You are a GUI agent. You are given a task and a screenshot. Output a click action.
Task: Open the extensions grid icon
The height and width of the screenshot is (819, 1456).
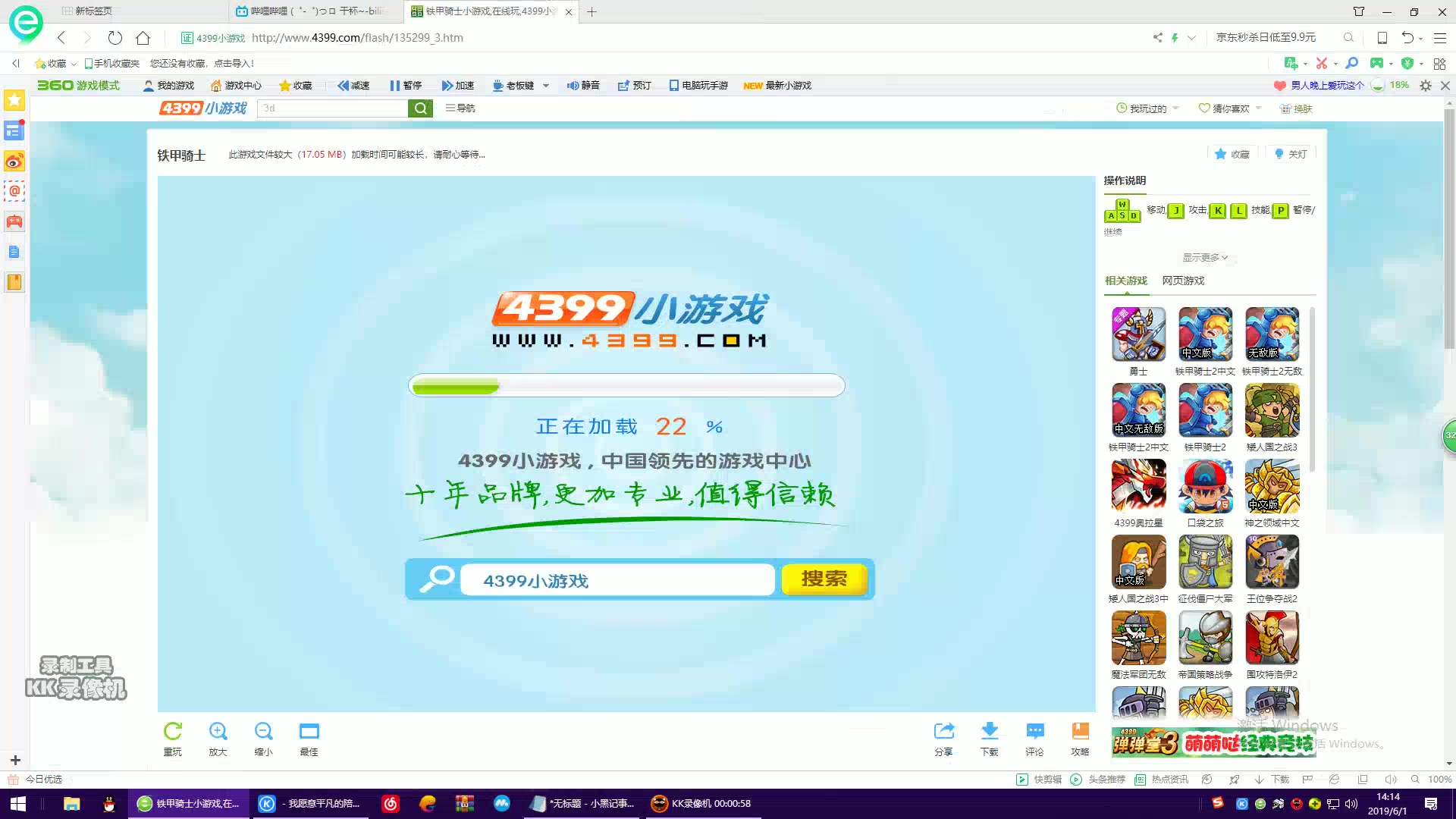pyautogui.click(x=1439, y=64)
